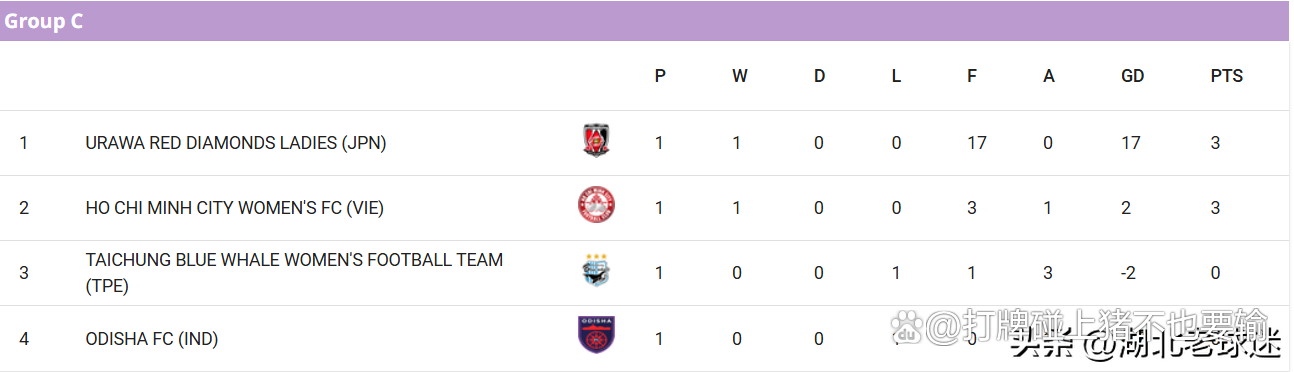This screenshot has height=372, width=1294.
Task: Click the A (goals against) column header
Action: tap(1049, 76)
